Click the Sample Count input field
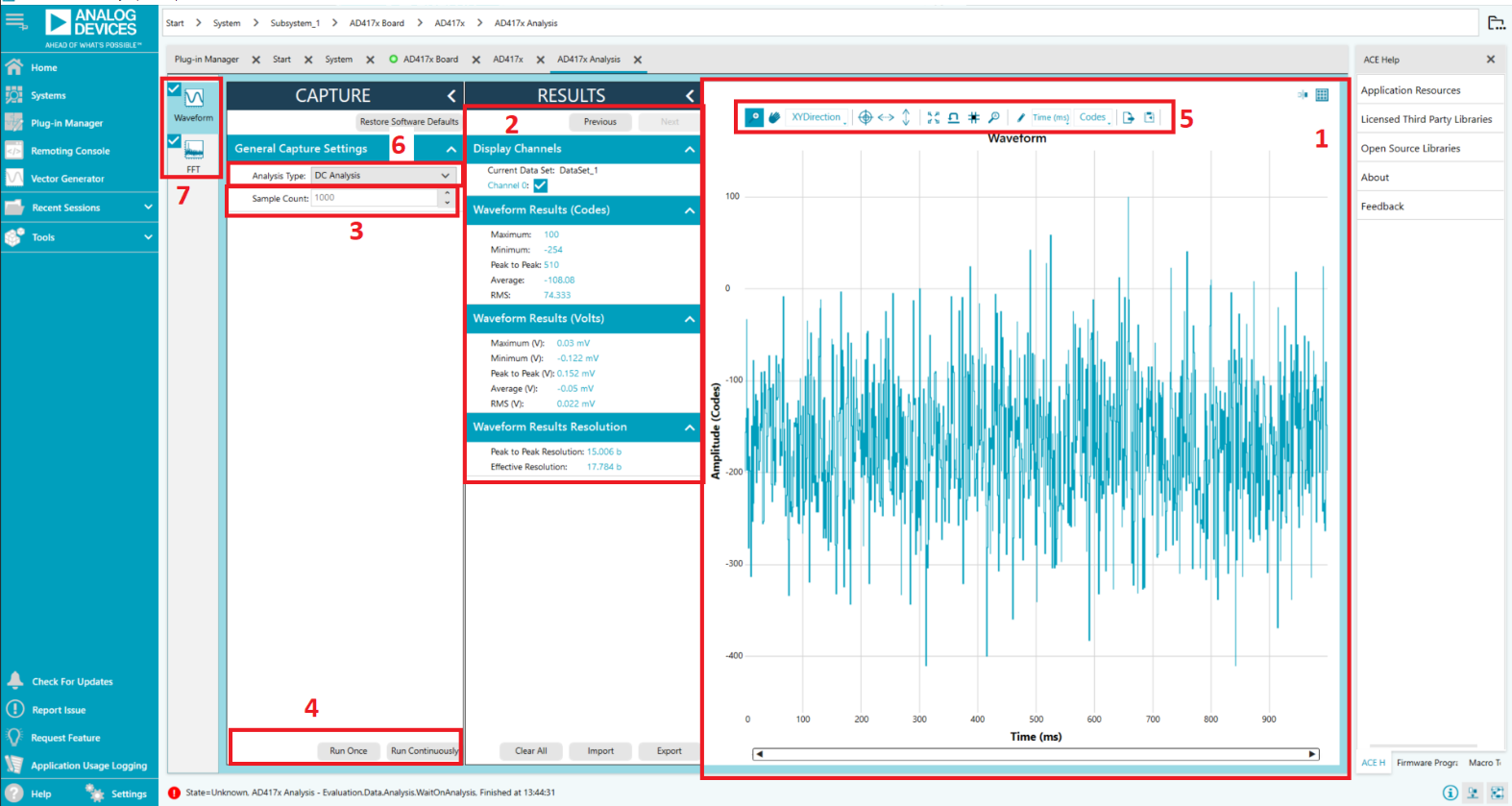1512x806 pixels. [x=375, y=198]
